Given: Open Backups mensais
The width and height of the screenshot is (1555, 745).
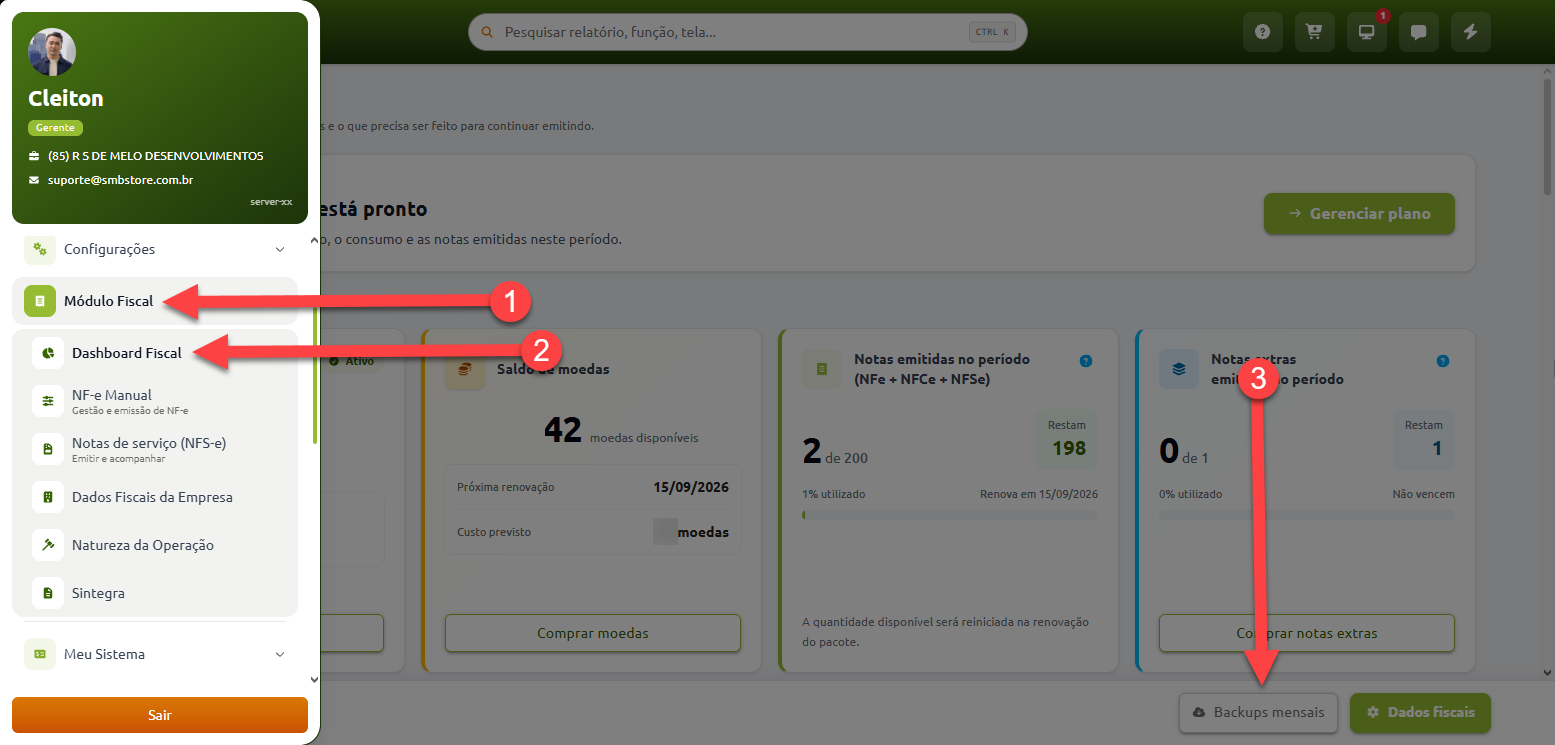Looking at the screenshot, I should pos(1259,713).
